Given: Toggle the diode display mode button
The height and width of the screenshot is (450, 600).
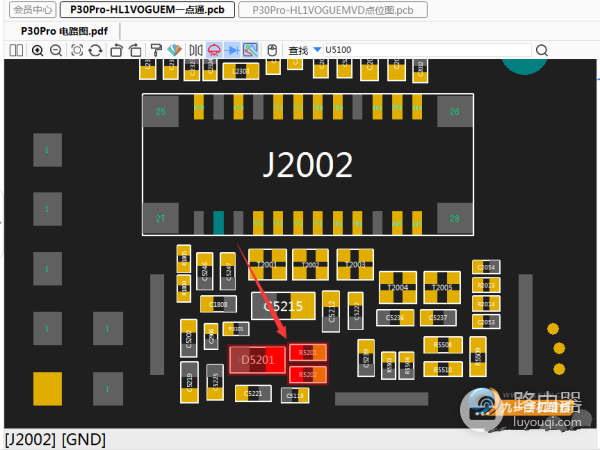Looking at the screenshot, I should [x=232, y=50].
